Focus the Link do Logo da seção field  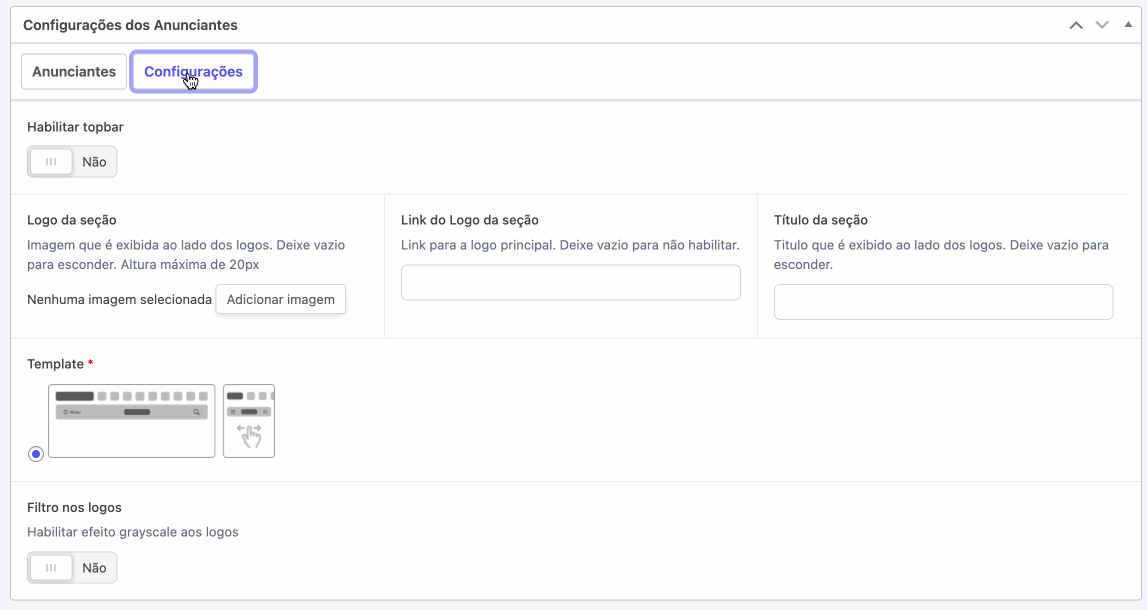[x=570, y=283]
